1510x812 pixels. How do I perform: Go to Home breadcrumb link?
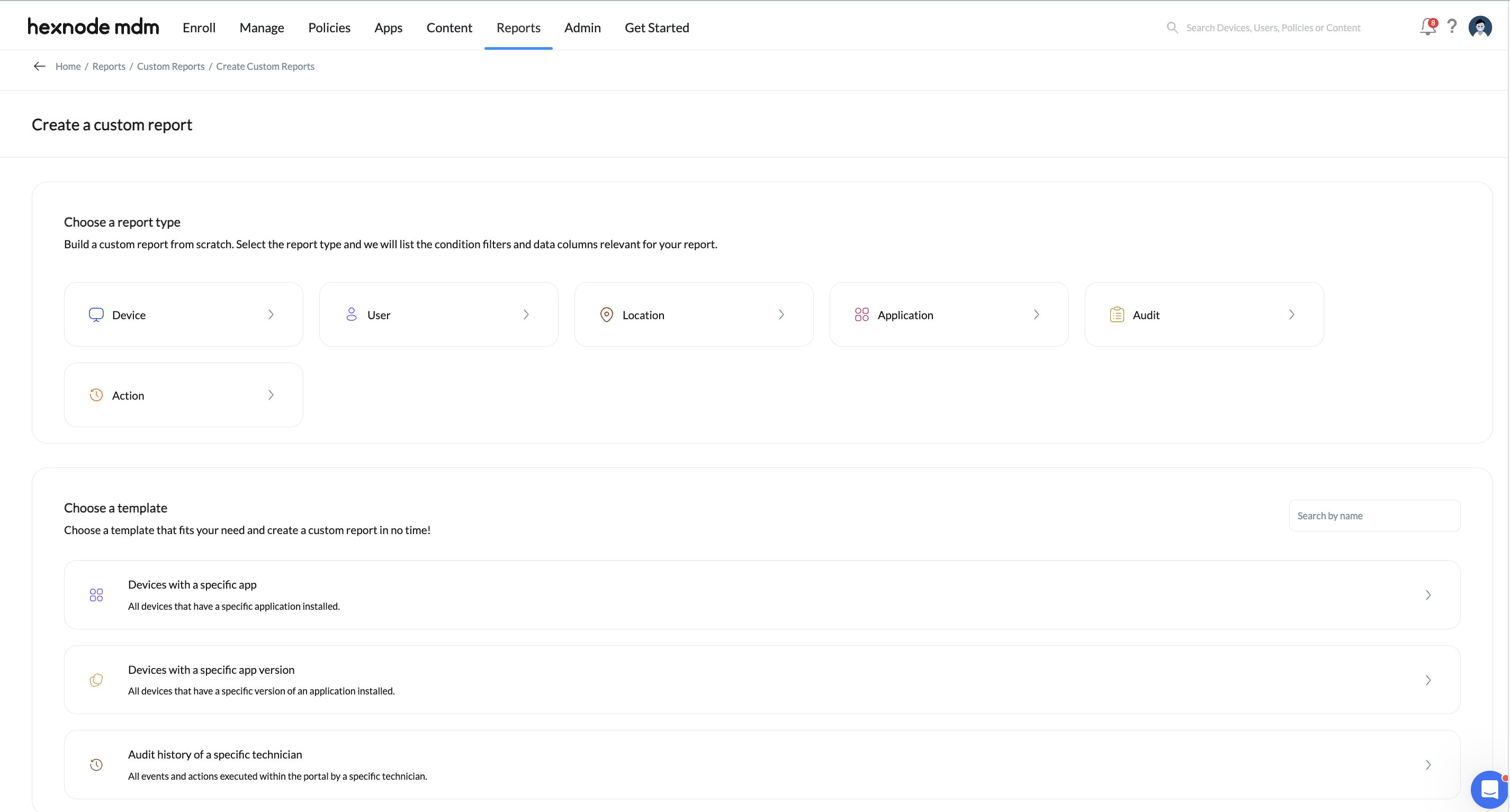[x=68, y=66]
